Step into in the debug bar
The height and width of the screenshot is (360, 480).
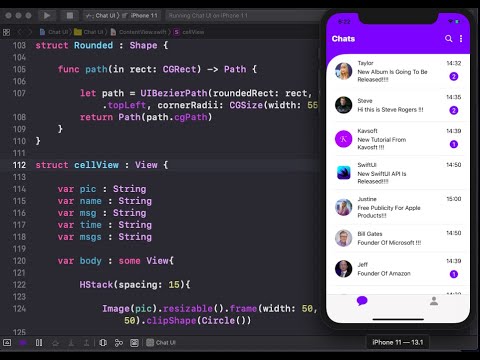71,343
